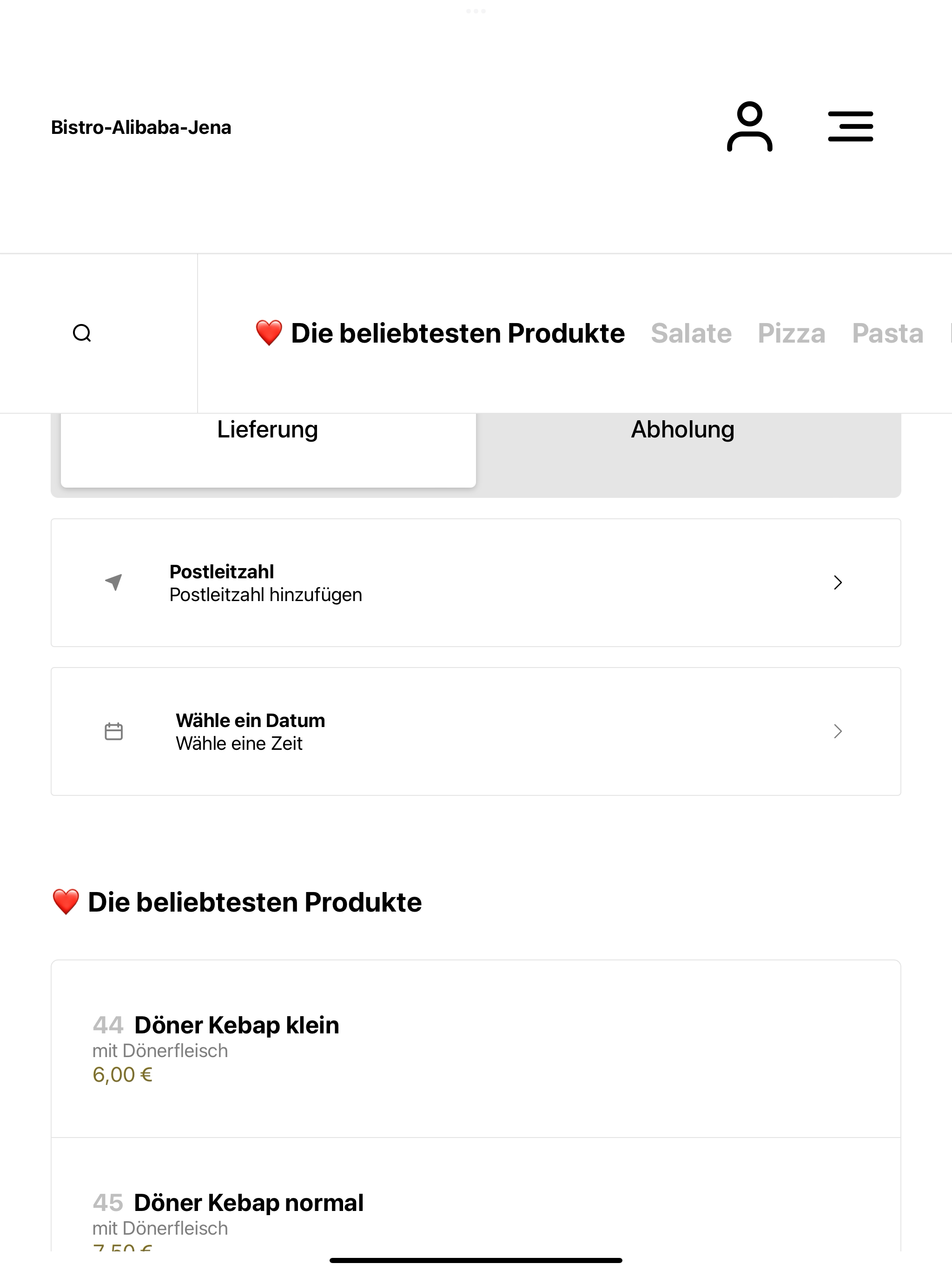Open Postleitzahl hinzufügen row
Image resolution: width=952 pixels, height=1270 pixels.
[476, 582]
